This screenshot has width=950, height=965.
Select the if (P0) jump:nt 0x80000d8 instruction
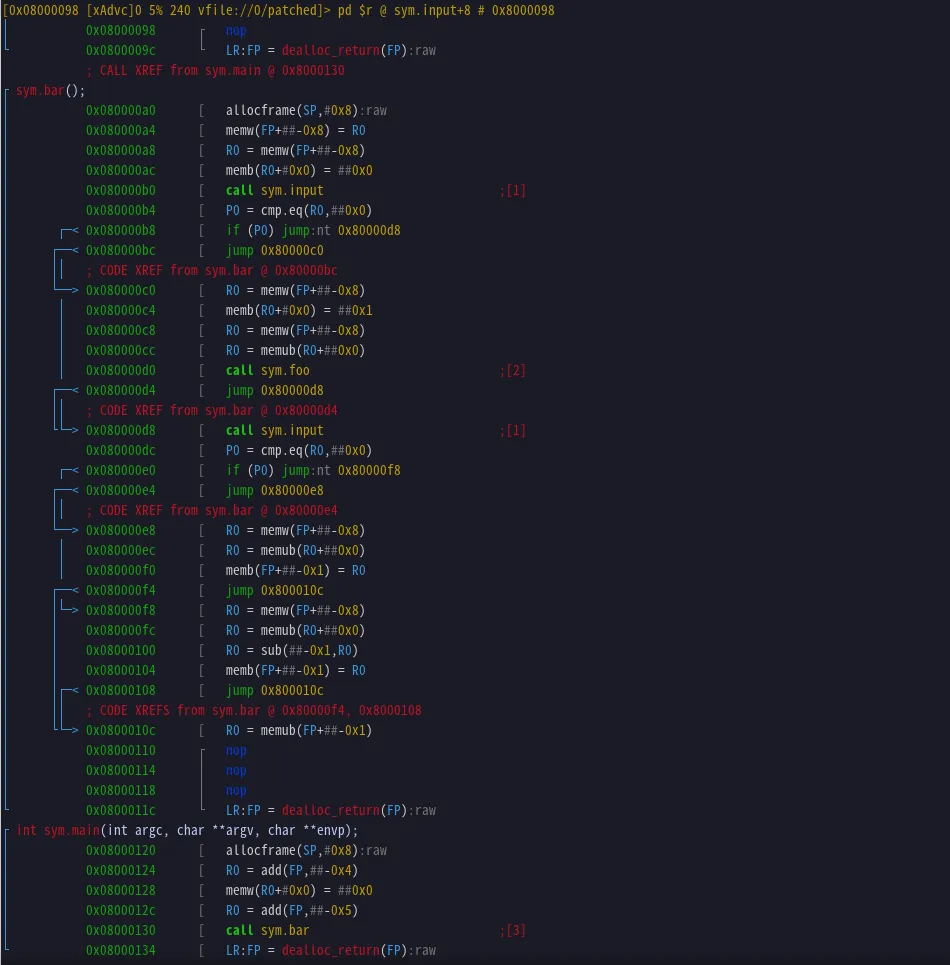tap(300, 230)
